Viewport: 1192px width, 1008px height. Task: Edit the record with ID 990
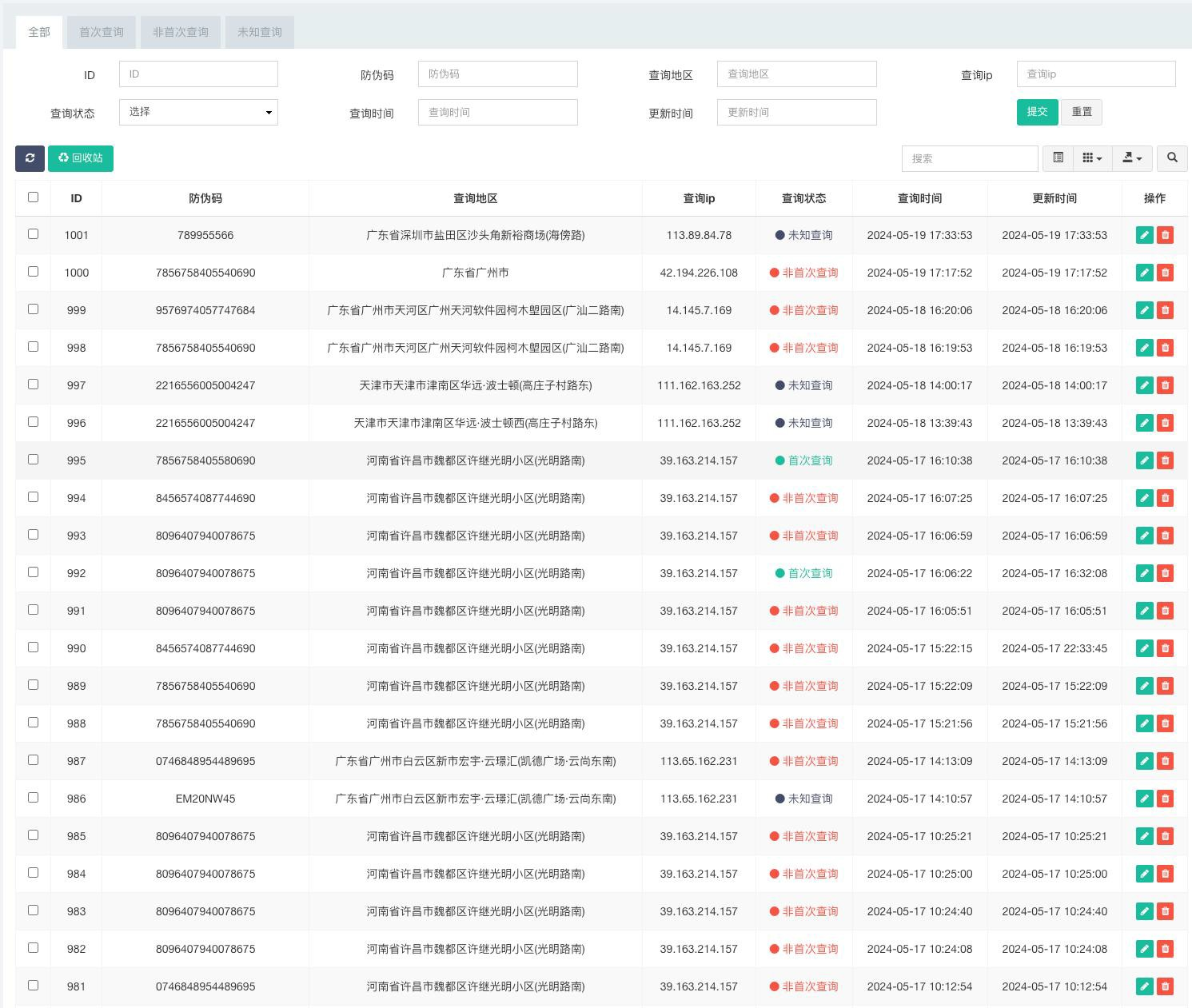point(1144,648)
